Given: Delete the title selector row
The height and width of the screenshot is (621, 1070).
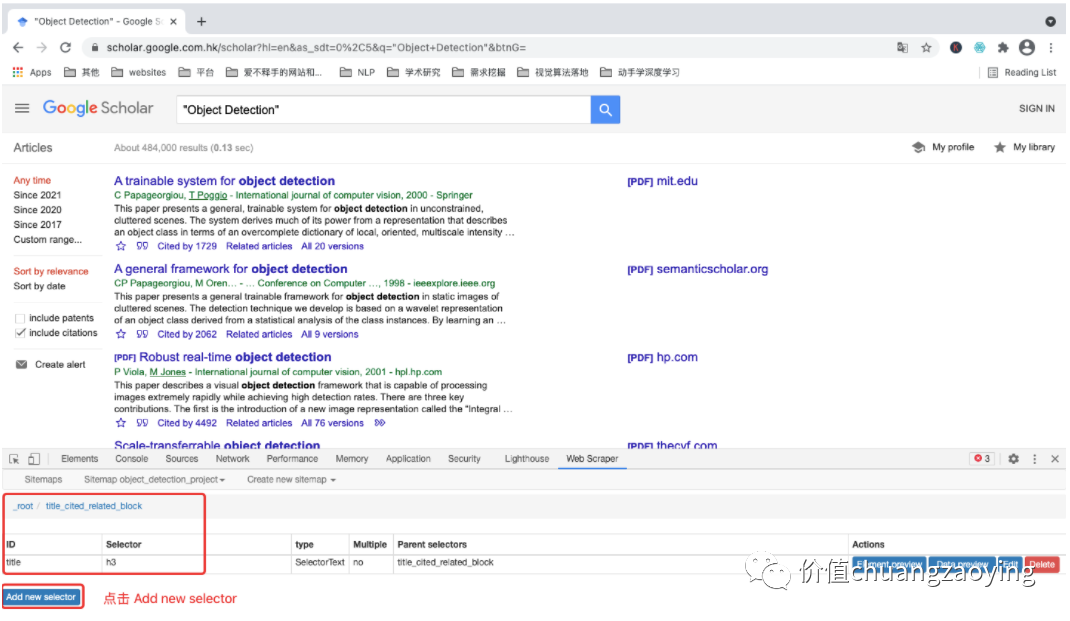Looking at the screenshot, I should 1041,564.
